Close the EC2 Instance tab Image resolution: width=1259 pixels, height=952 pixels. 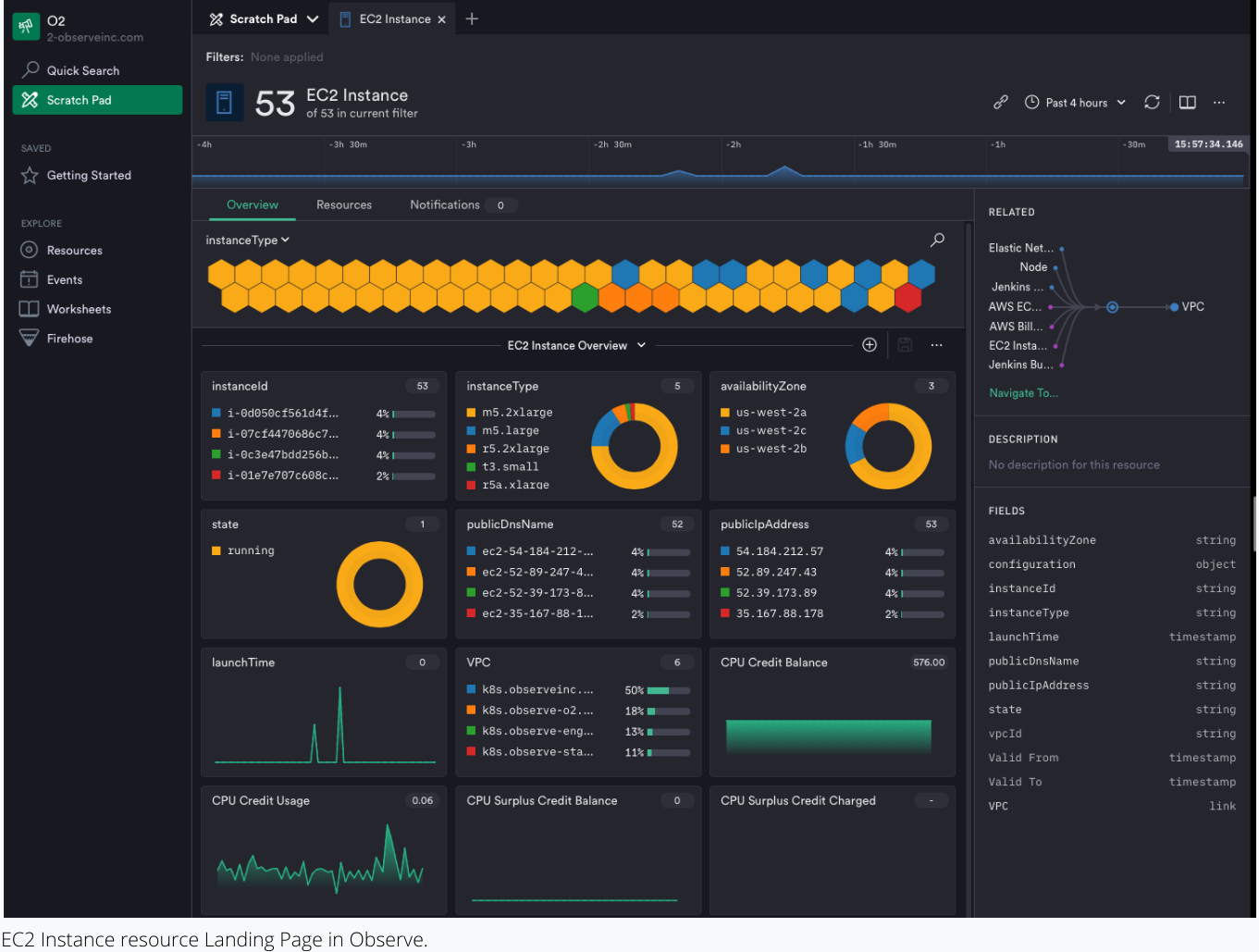441,19
